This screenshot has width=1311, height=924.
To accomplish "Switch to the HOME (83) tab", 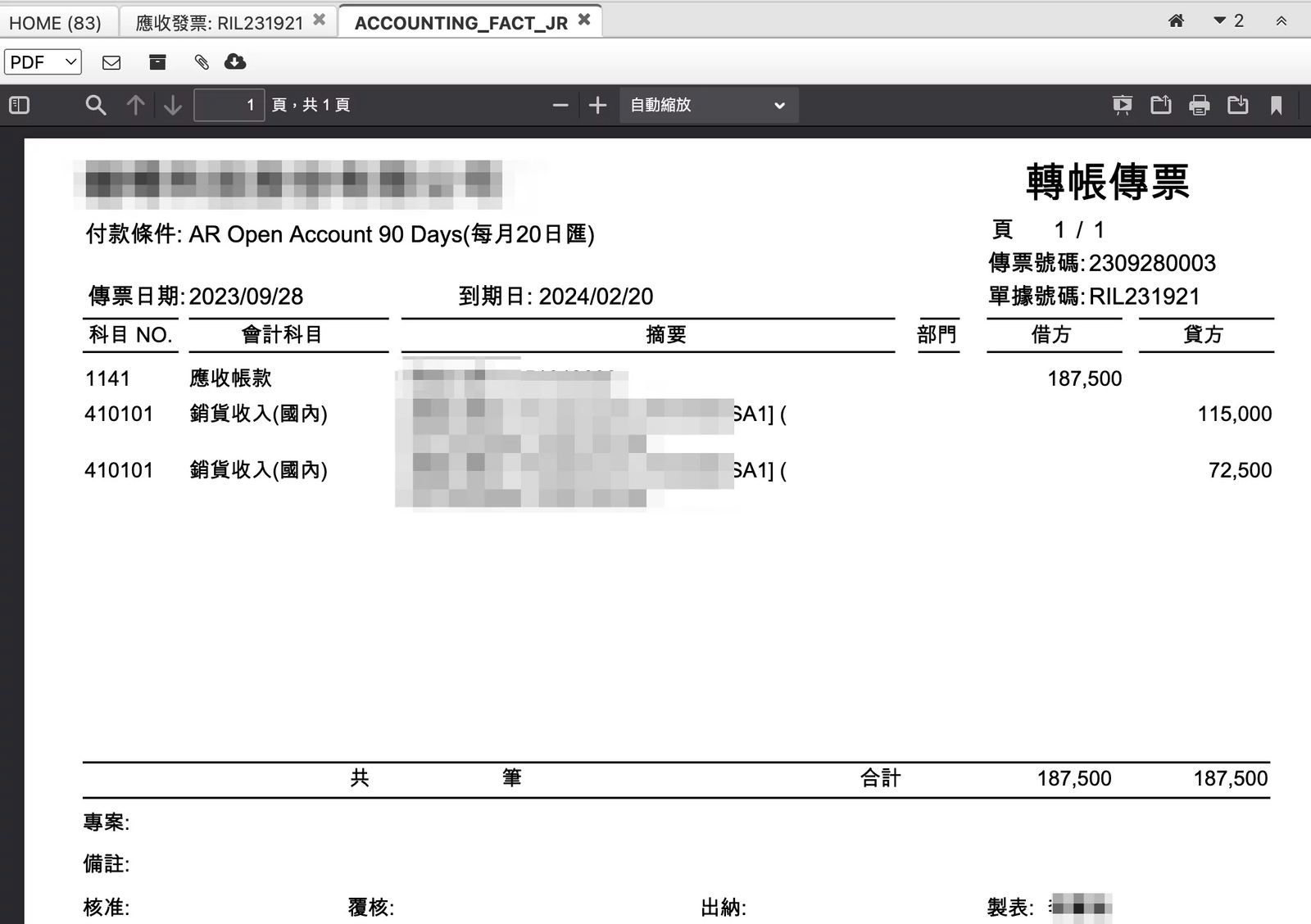I will pos(55,23).
